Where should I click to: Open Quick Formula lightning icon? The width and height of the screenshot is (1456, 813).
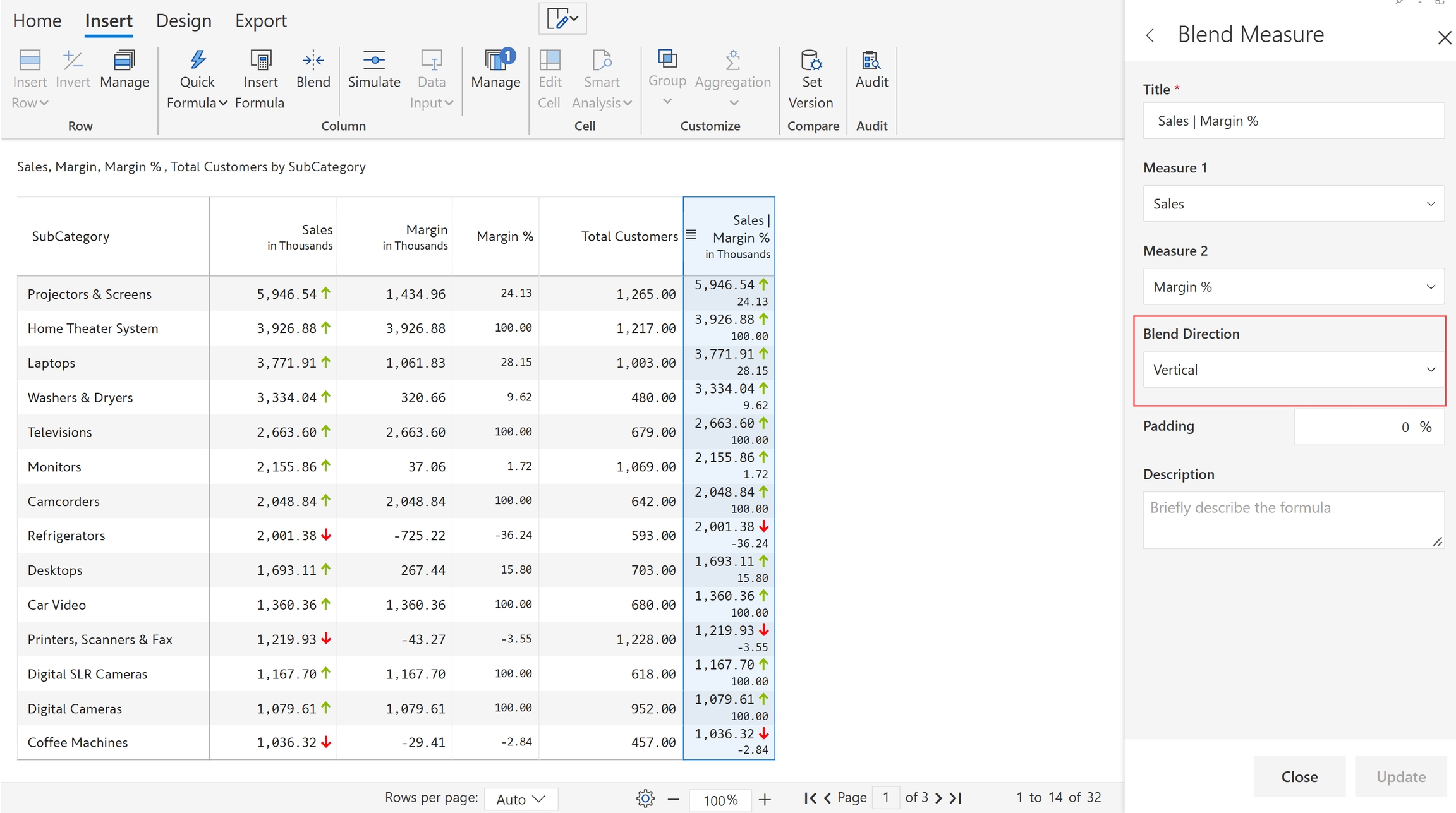point(197,61)
